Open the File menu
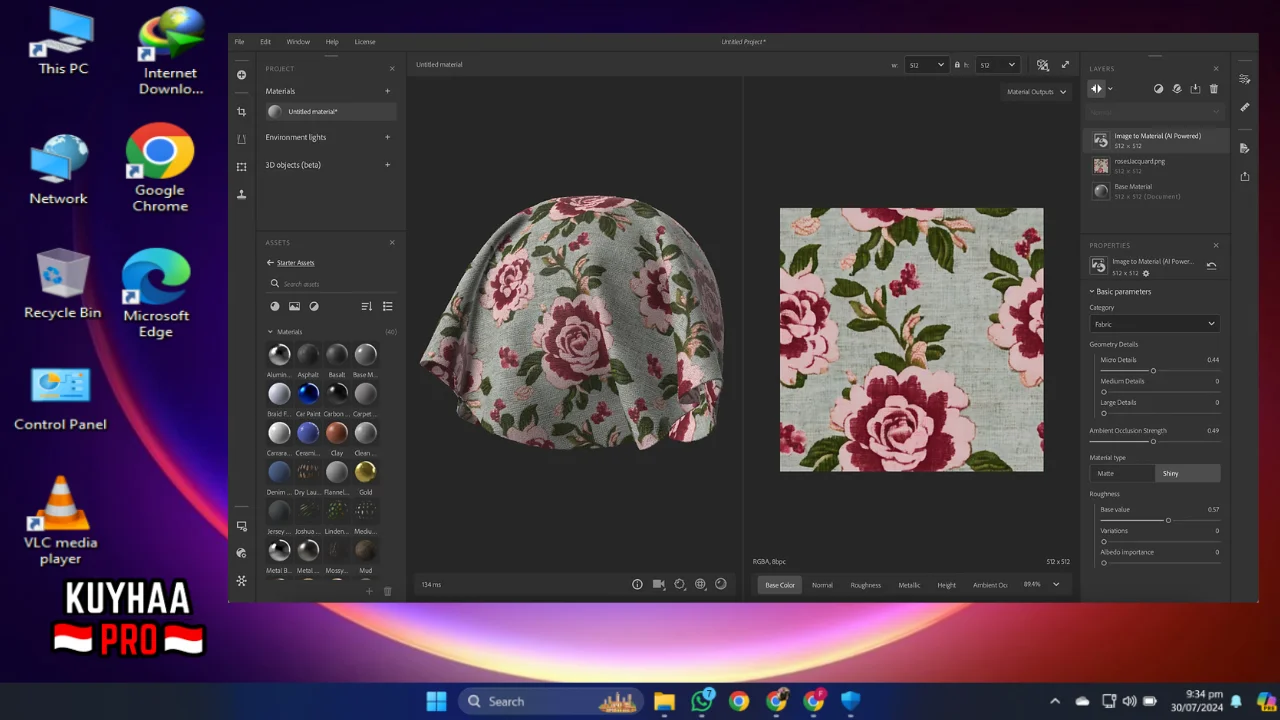 239,42
